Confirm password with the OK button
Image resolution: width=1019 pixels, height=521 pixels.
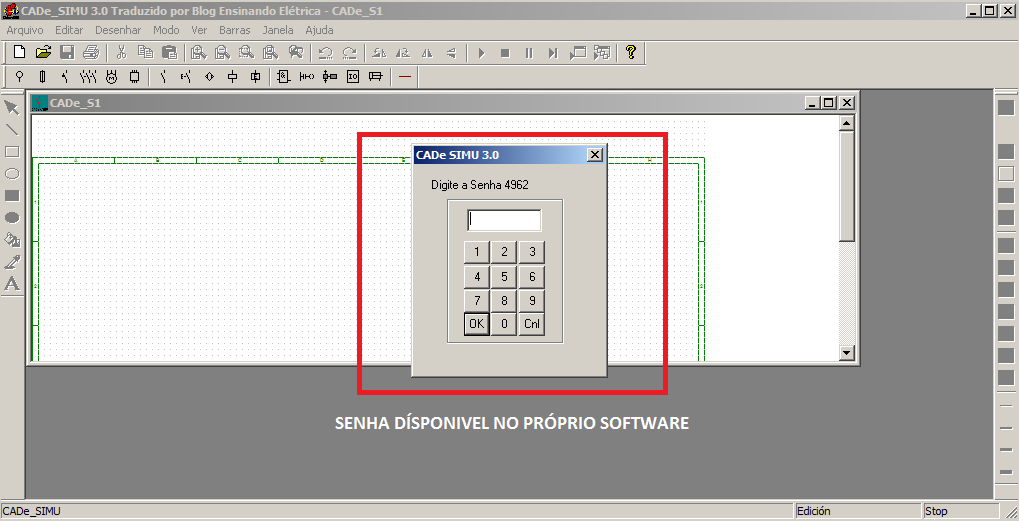tap(477, 324)
